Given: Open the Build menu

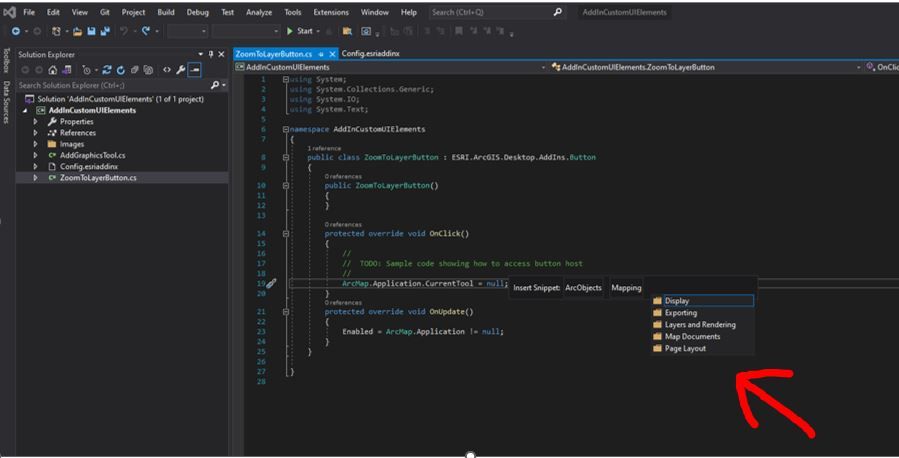Looking at the screenshot, I should [x=165, y=12].
